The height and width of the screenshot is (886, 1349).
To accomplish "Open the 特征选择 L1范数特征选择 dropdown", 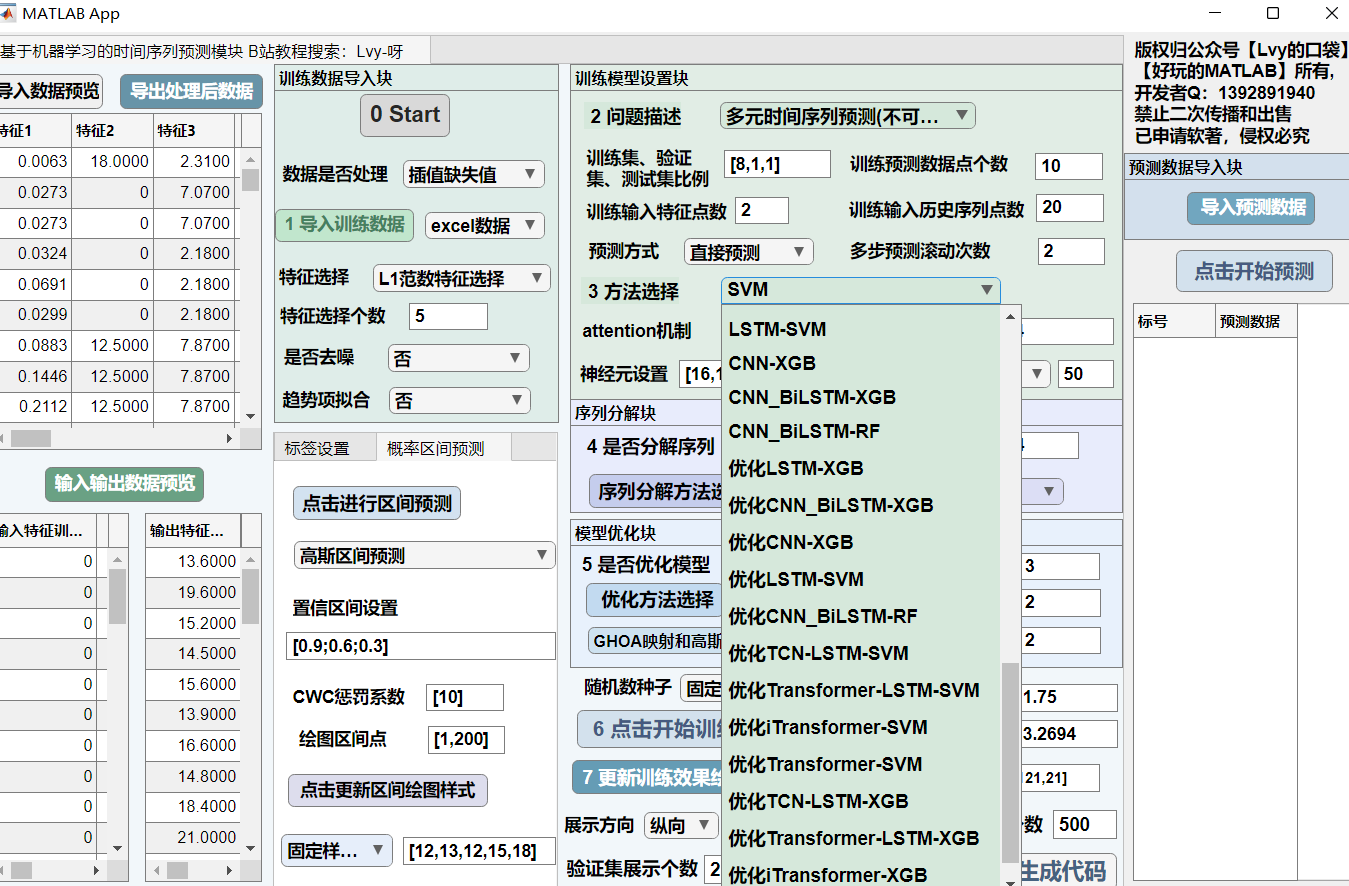I will click(461, 278).
